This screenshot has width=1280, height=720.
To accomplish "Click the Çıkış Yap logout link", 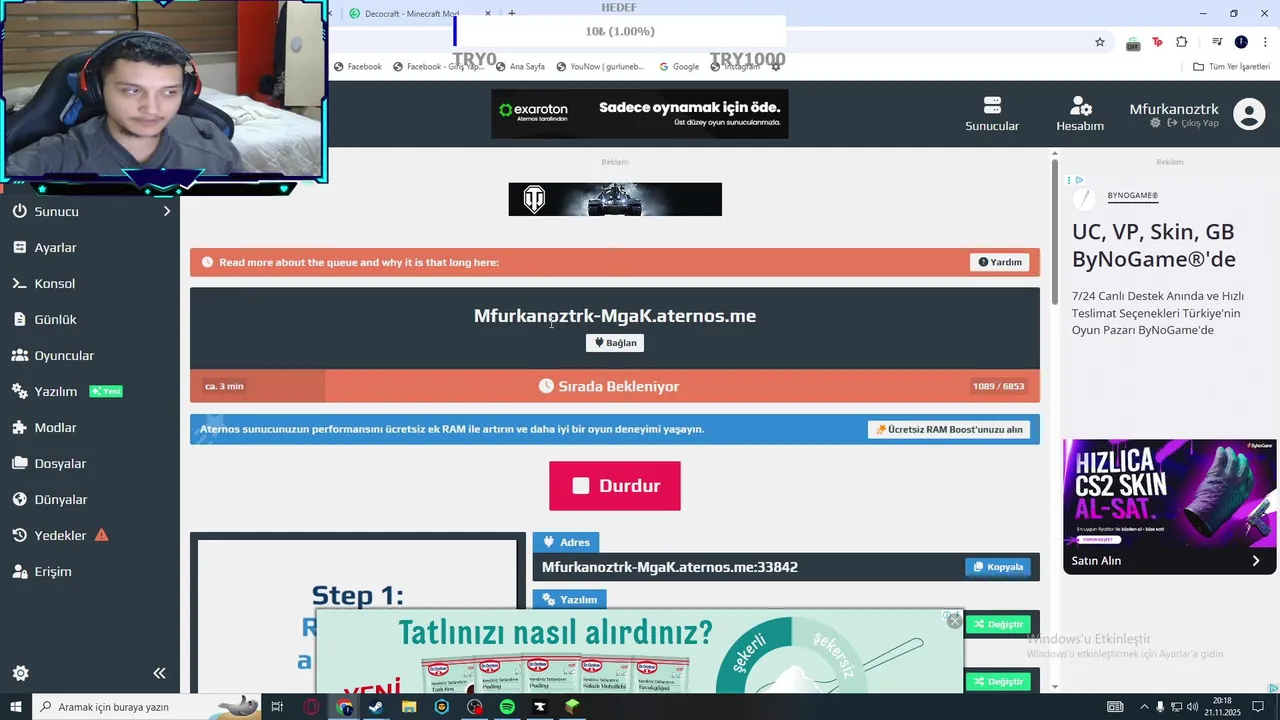I will [x=1192, y=123].
